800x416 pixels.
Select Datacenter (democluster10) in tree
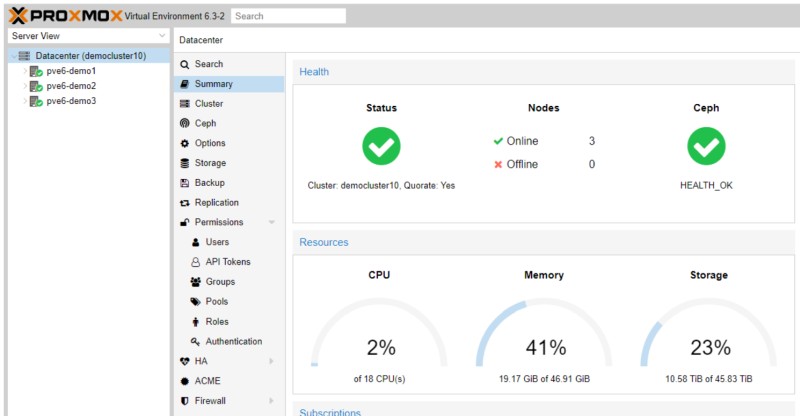[91, 56]
